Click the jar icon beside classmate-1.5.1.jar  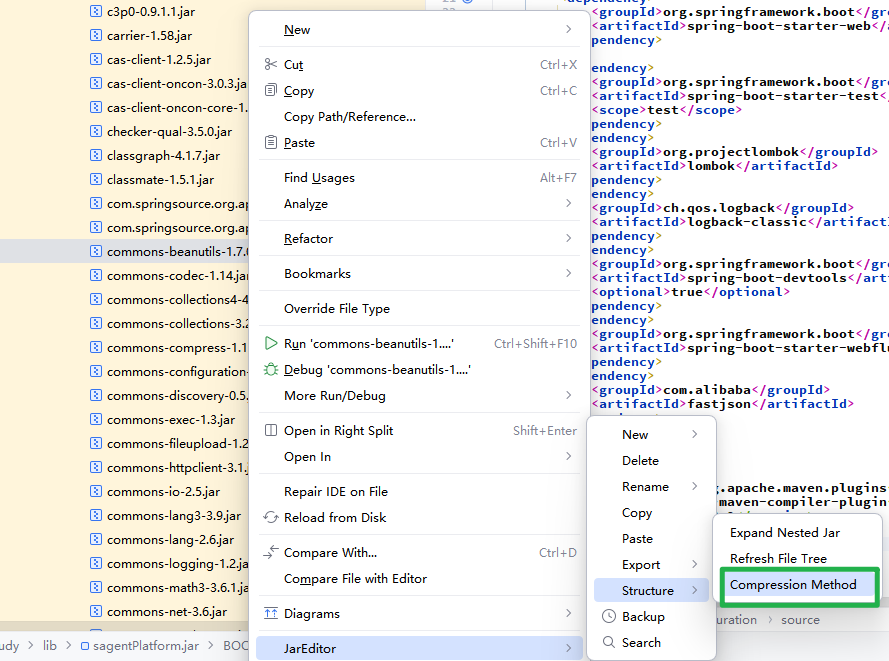pyautogui.click(x=96, y=180)
